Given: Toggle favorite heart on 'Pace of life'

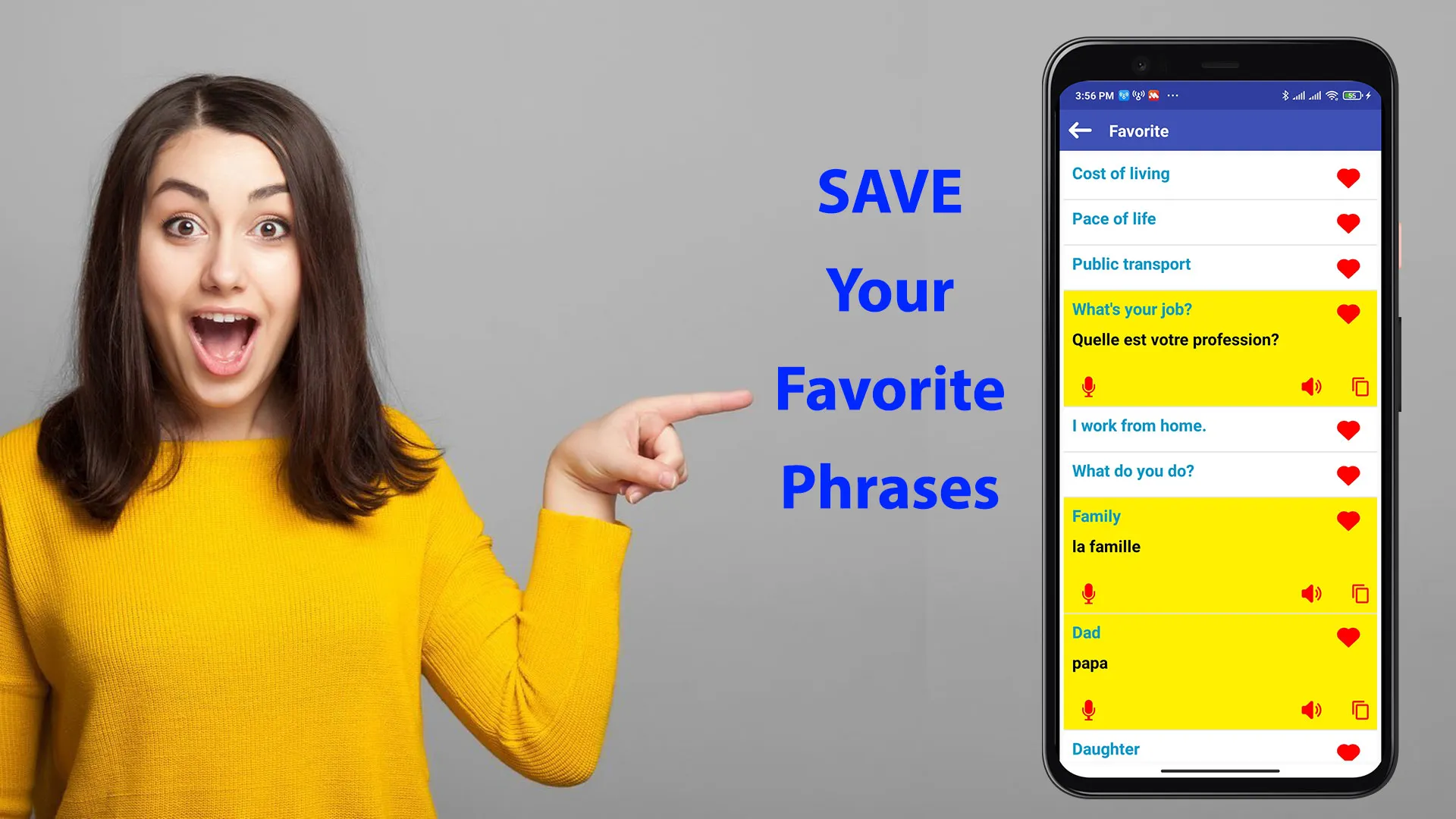Looking at the screenshot, I should (x=1348, y=222).
